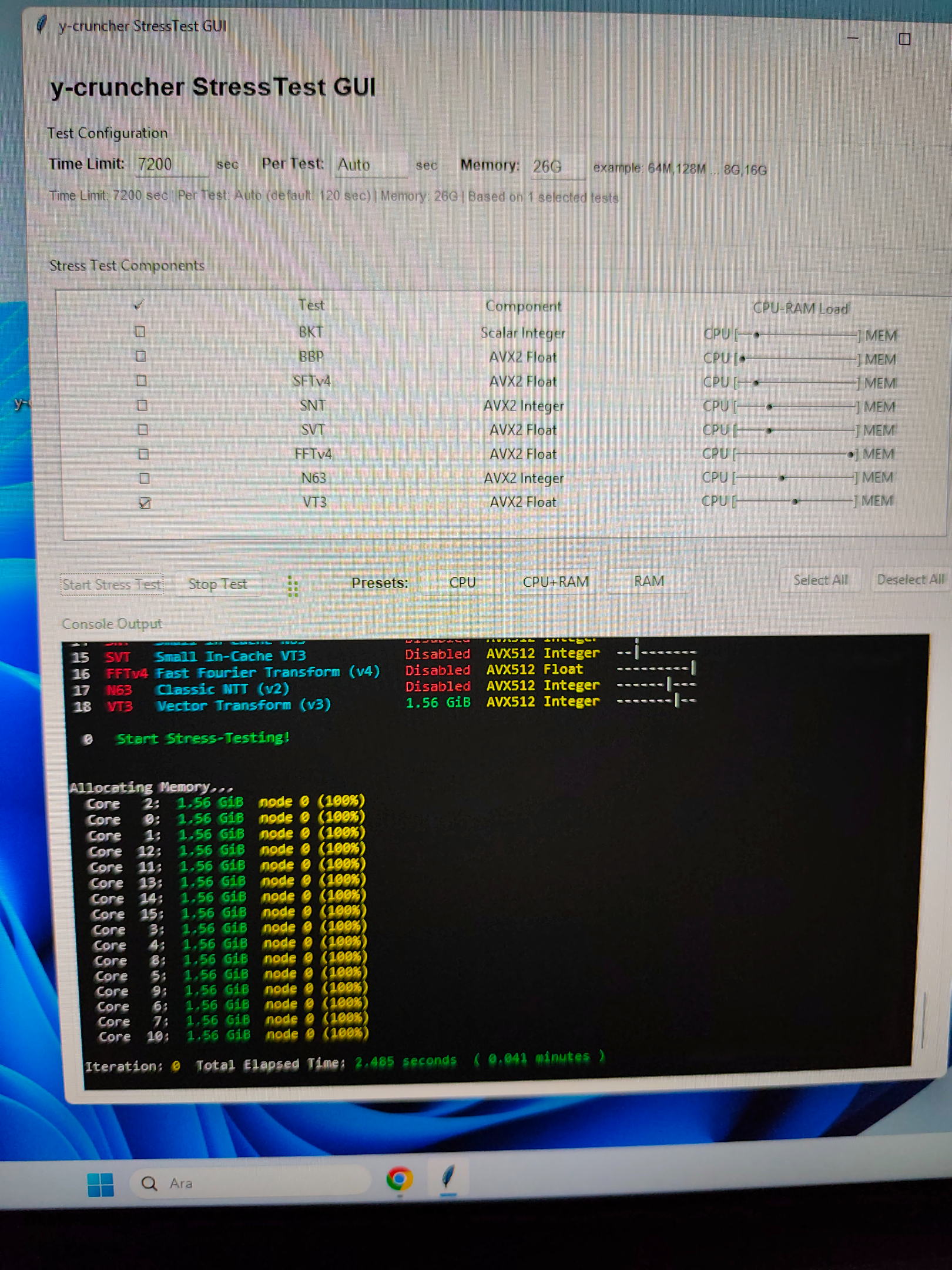Click the y-cruncher feather icon in title bar
This screenshot has width=952, height=1270.
click(x=41, y=25)
